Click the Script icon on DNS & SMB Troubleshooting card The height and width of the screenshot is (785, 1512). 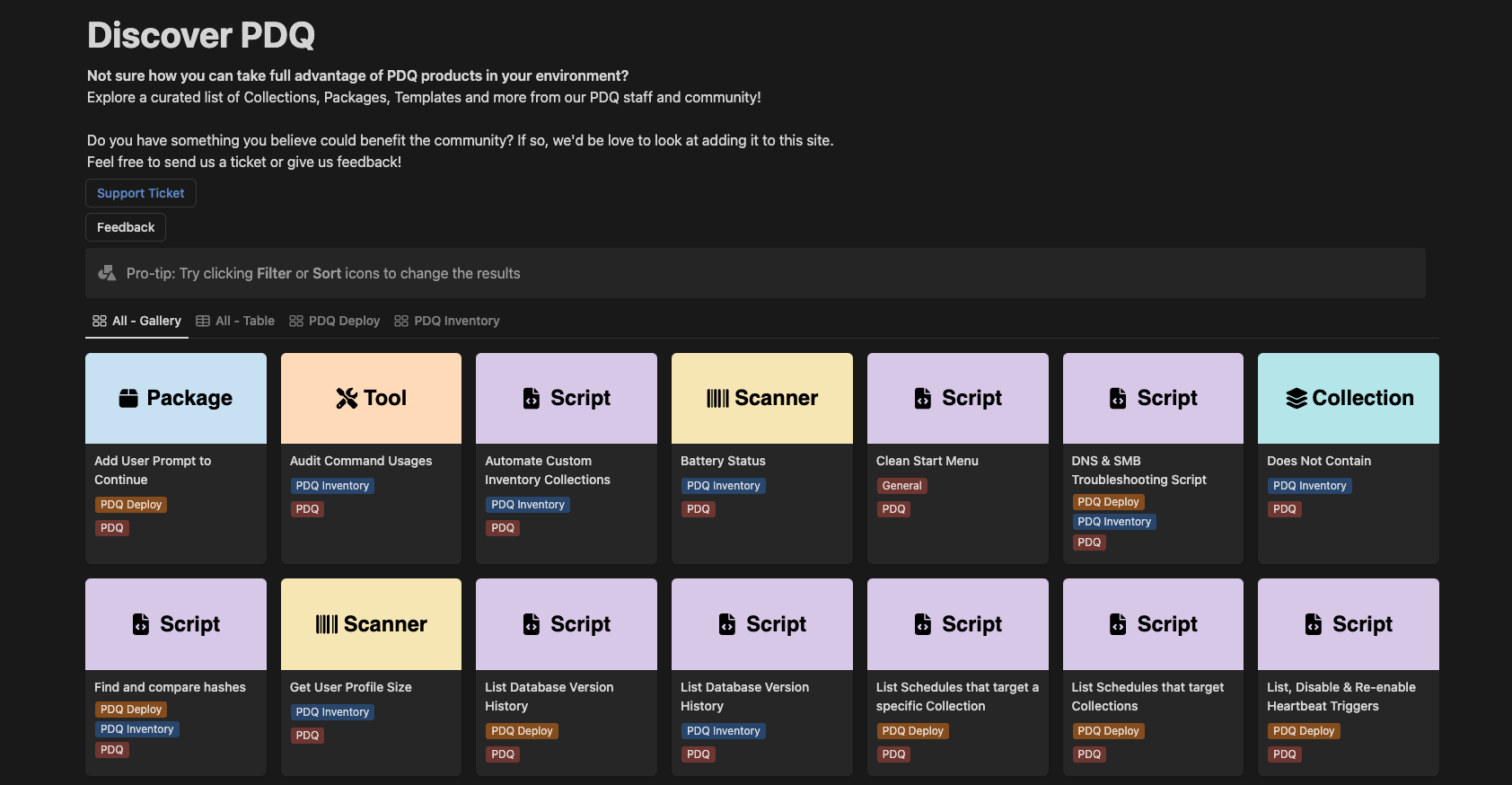tap(1118, 398)
